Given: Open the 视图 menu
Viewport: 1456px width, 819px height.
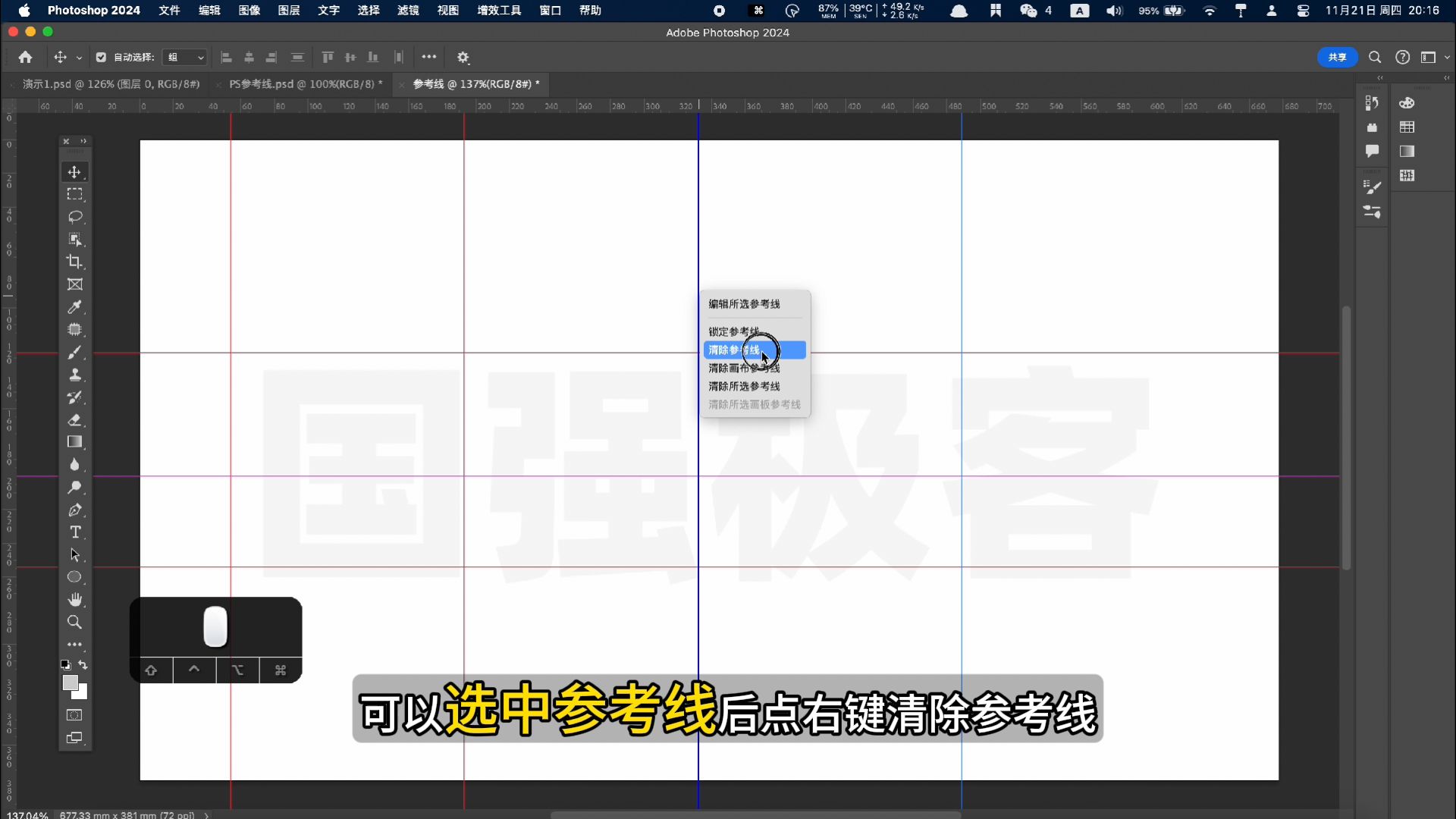Looking at the screenshot, I should [448, 11].
